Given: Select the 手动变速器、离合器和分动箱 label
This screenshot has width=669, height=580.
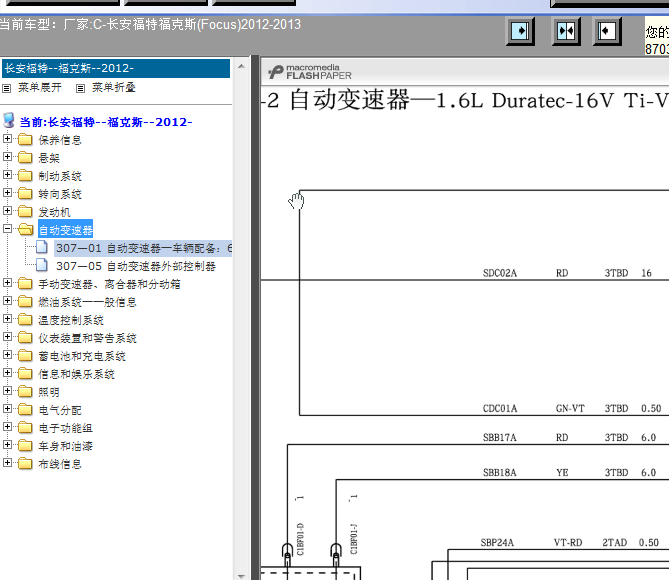Looking at the screenshot, I should [109, 284].
